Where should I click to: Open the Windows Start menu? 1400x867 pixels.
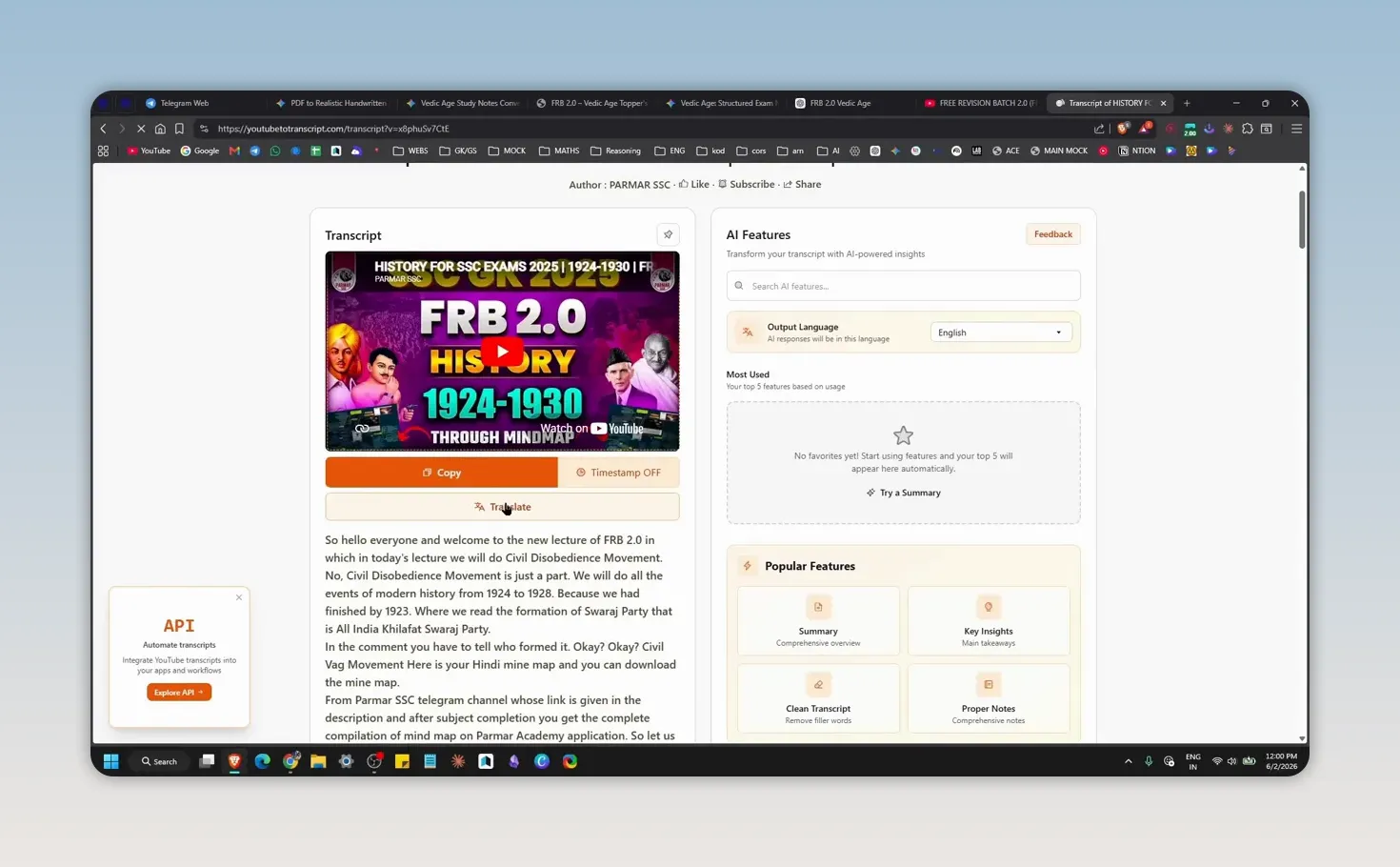pos(110,761)
